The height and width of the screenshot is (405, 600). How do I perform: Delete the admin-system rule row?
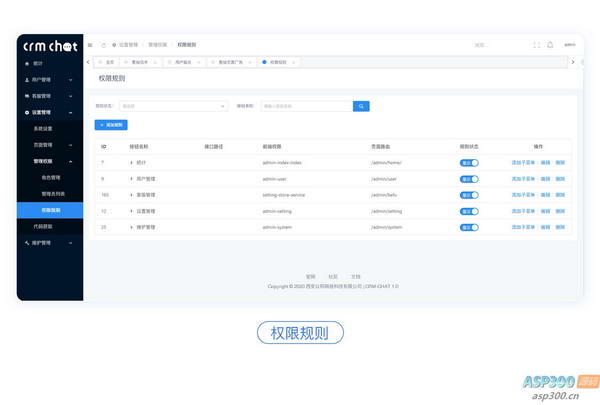point(560,227)
